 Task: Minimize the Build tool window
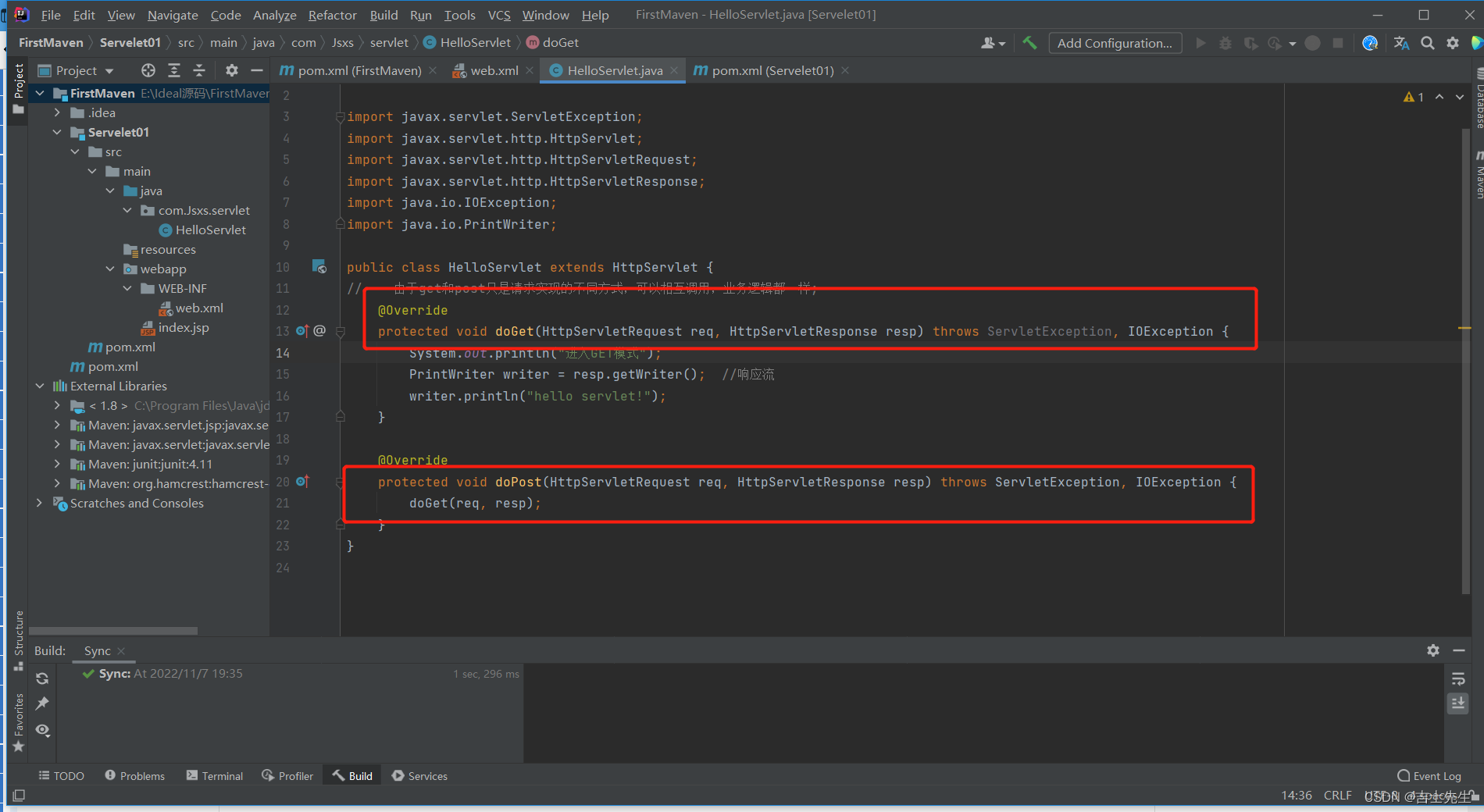(1458, 650)
